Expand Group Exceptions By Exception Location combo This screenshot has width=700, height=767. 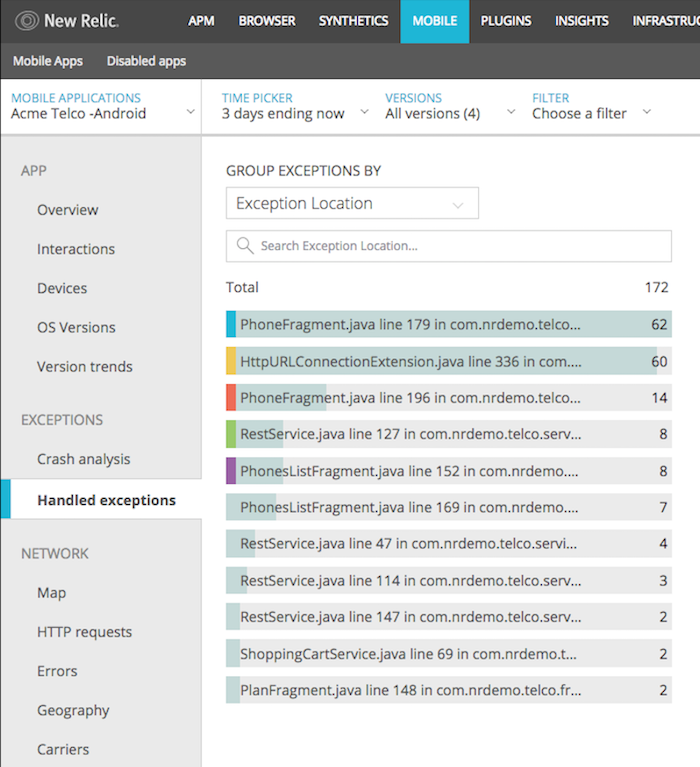[x=352, y=203]
